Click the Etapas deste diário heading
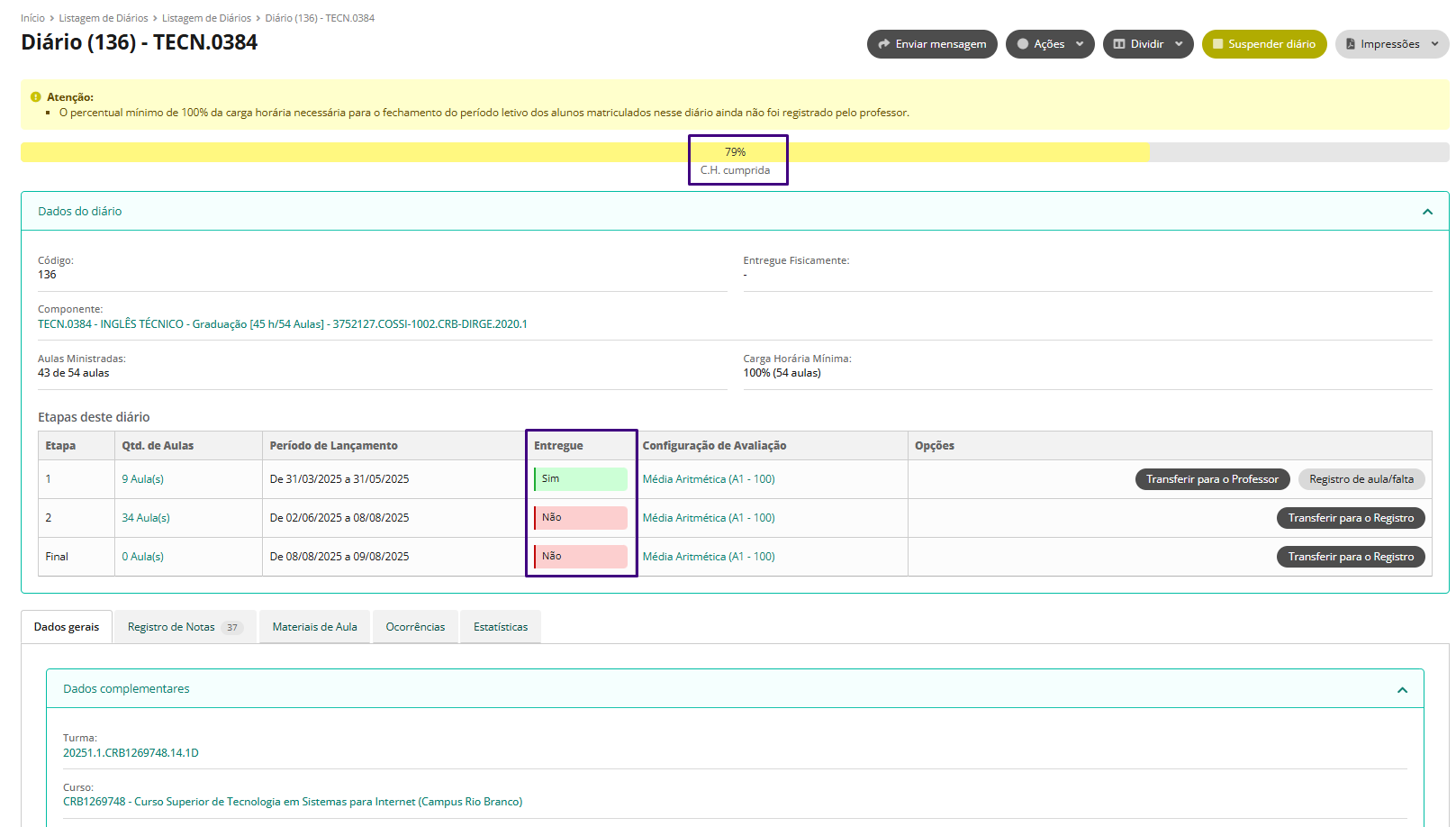Screen dimensions: 1456x827 tap(94, 417)
